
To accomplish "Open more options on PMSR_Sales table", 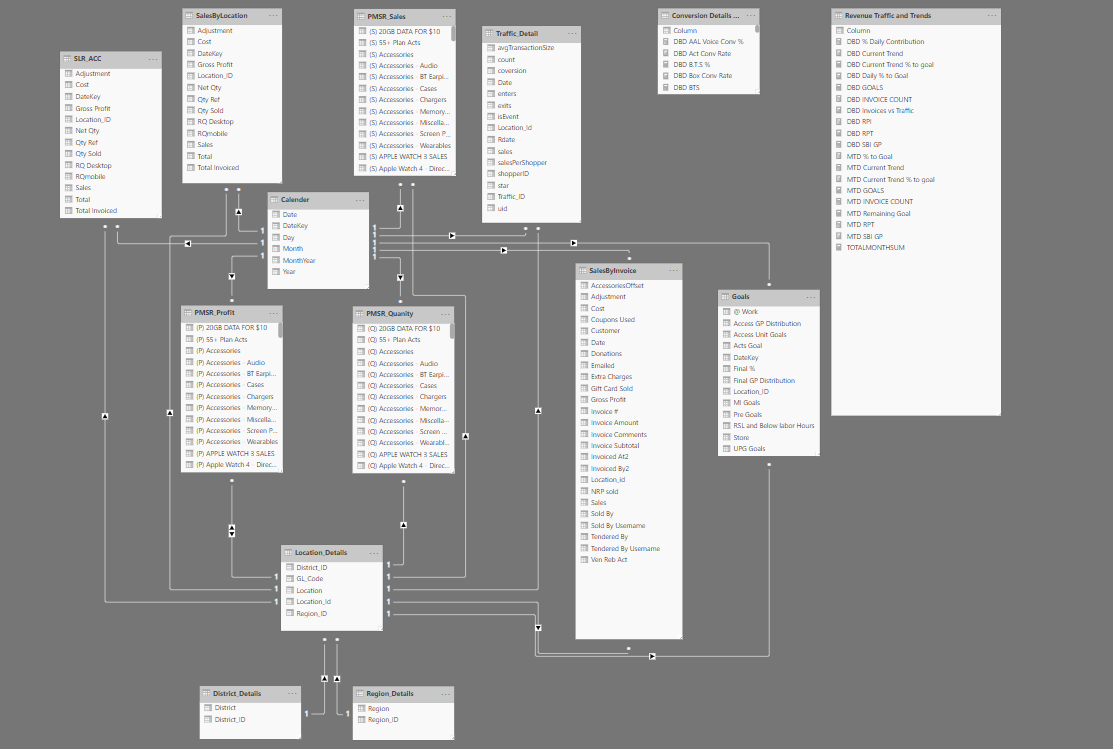I will tap(446, 16).
